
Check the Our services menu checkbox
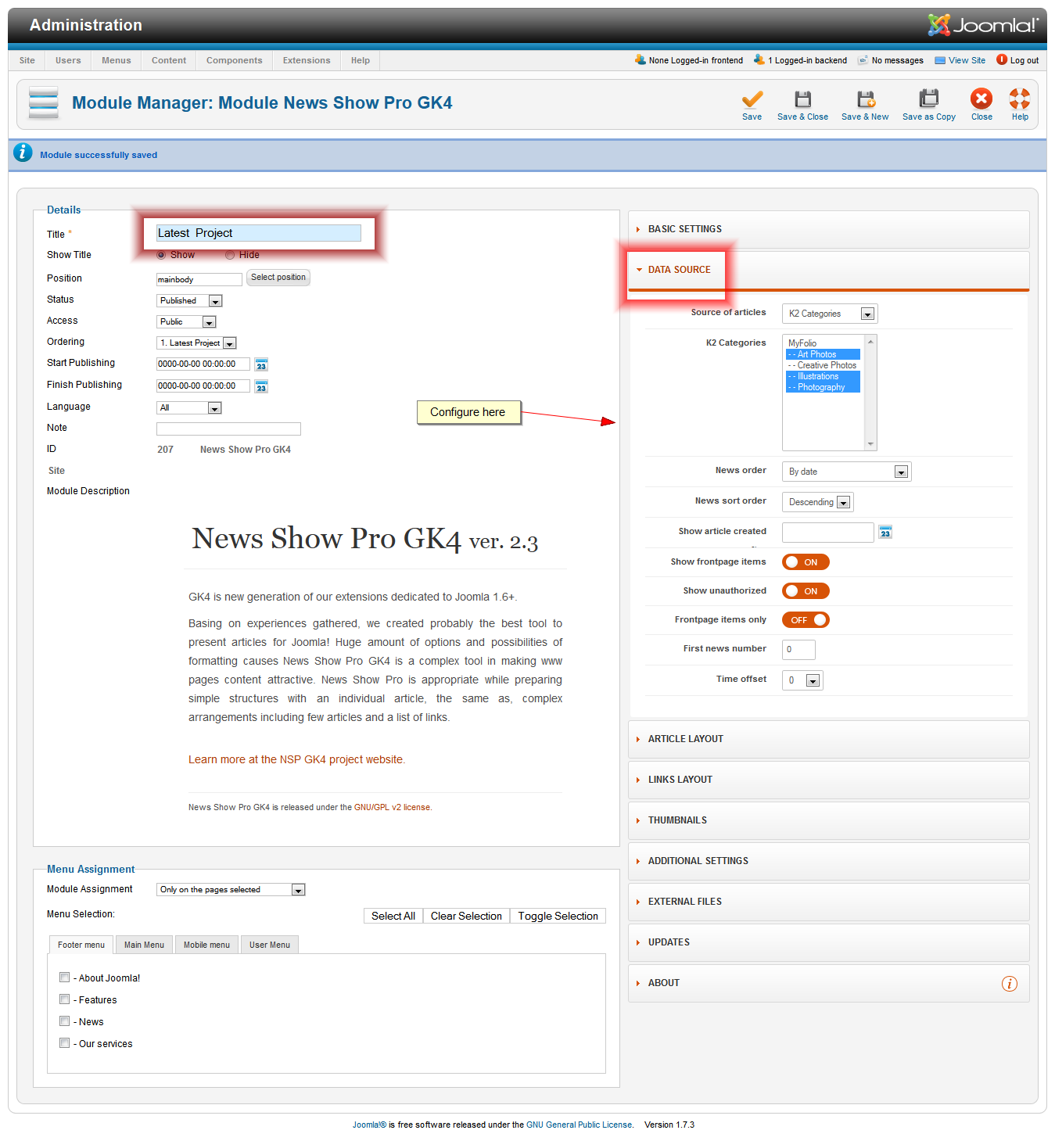pyautogui.click(x=65, y=1043)
